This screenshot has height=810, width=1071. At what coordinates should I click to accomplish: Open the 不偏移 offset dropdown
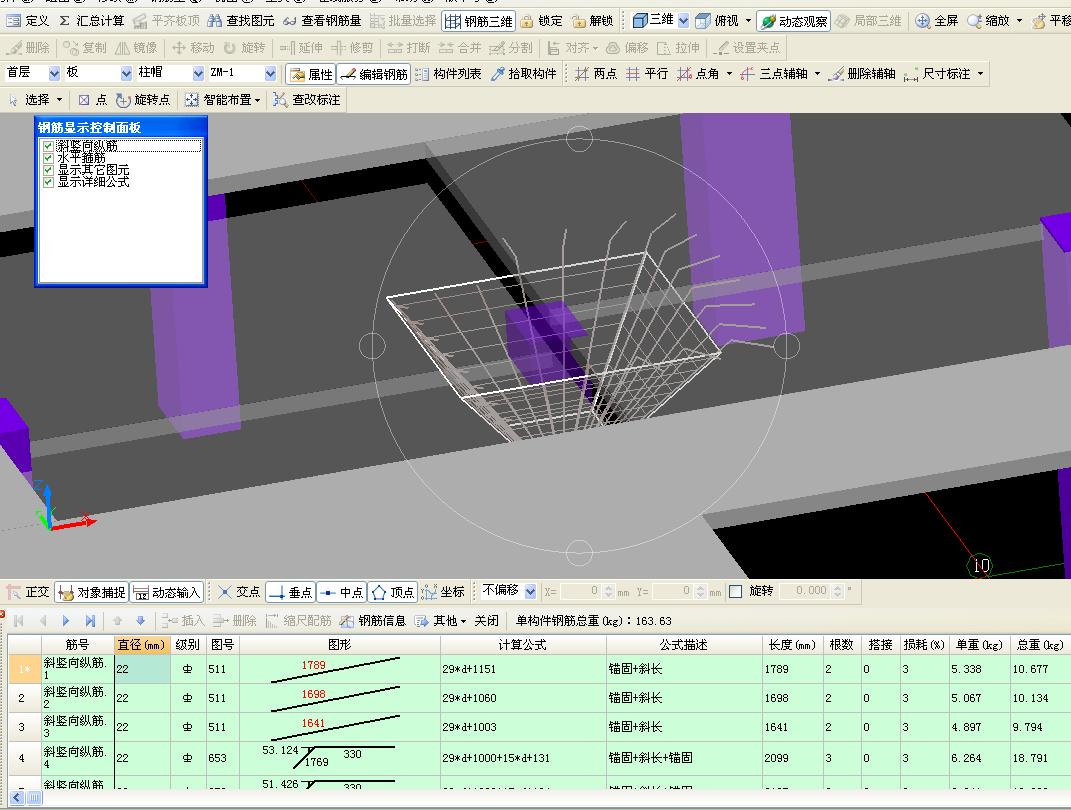tap(531, 591)
